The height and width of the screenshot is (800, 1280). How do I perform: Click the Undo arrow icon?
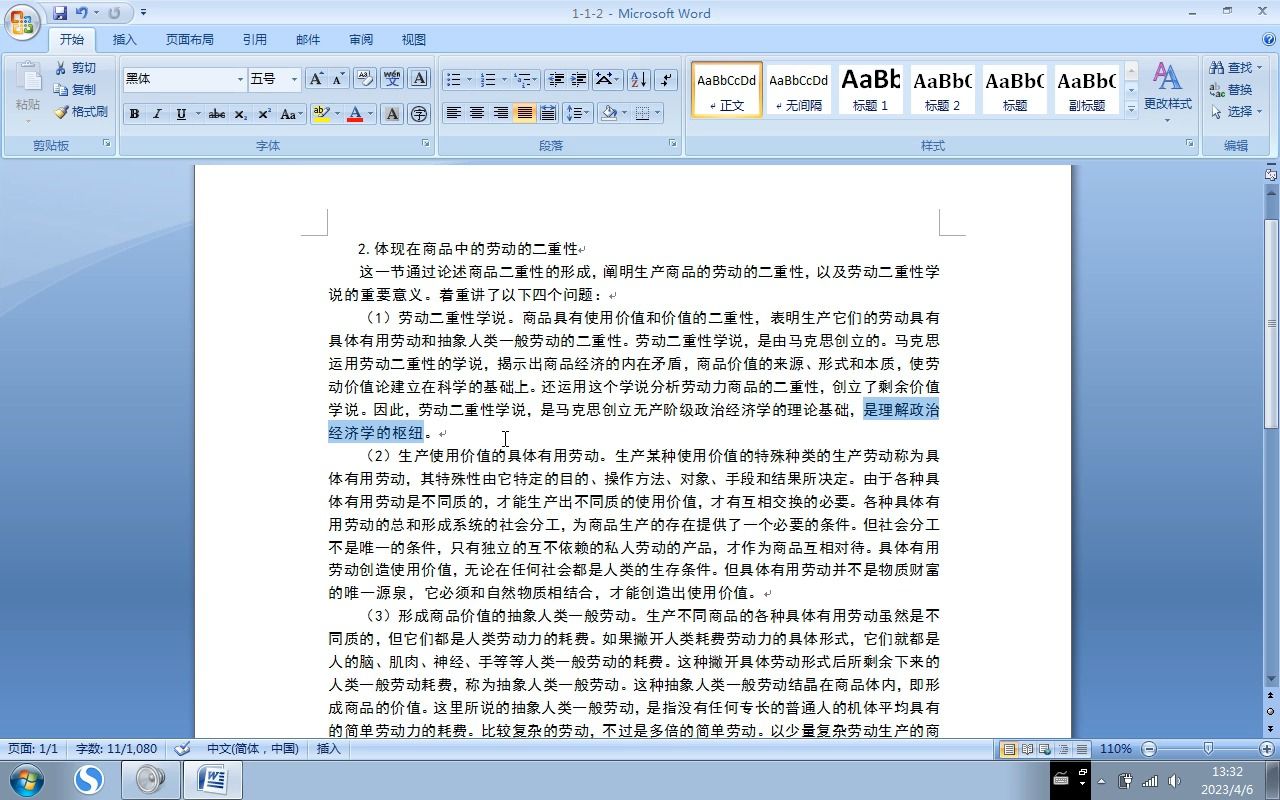82,13
